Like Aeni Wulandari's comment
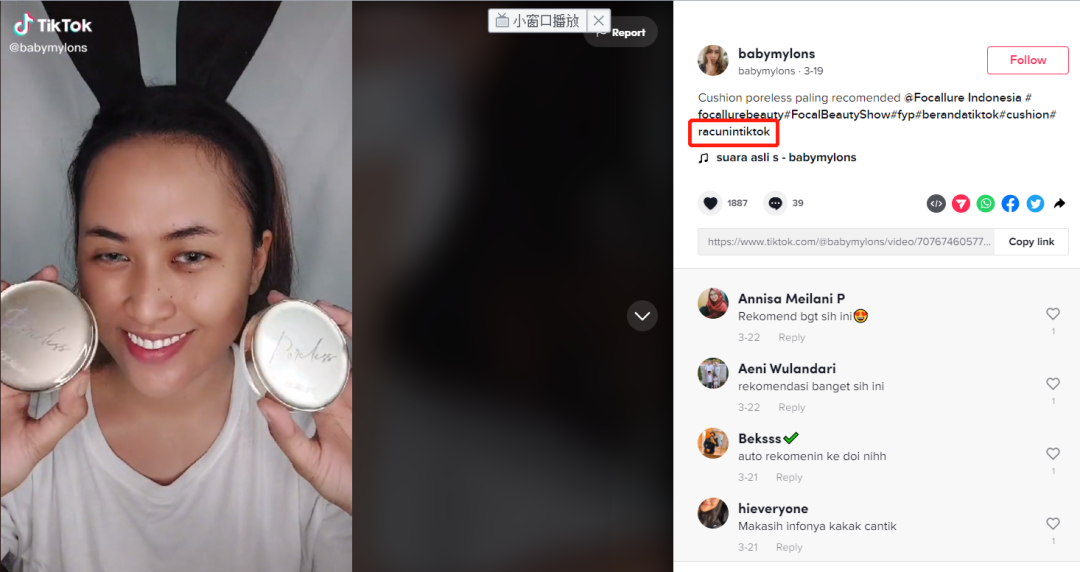 pos(1053,383)
